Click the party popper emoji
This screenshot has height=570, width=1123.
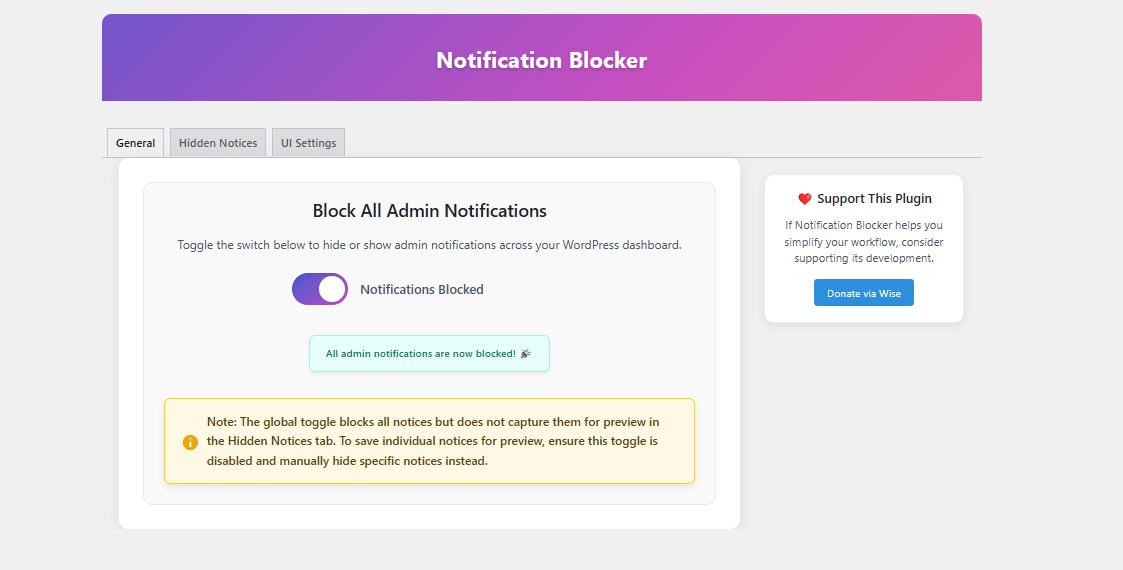[x=526, y=354]
